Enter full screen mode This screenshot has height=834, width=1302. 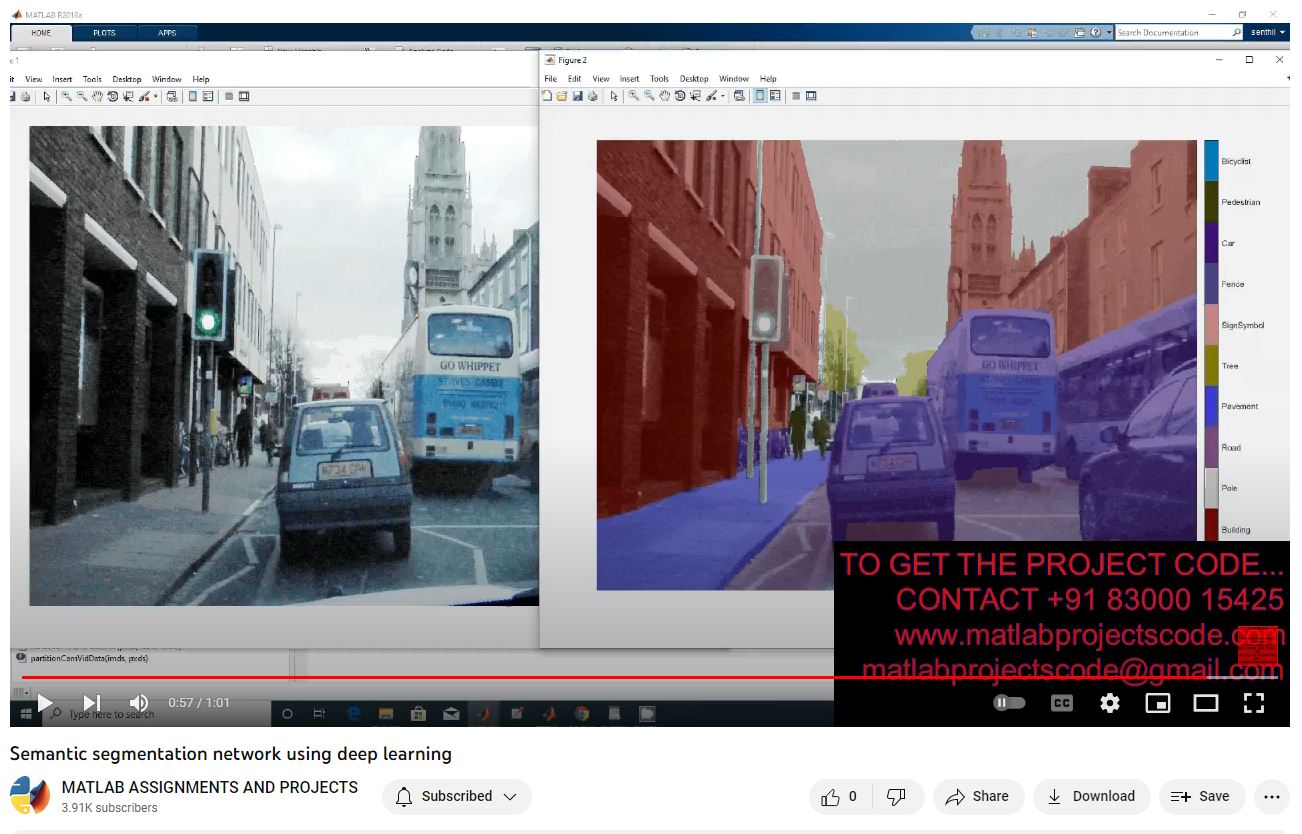click(1254, 703)
